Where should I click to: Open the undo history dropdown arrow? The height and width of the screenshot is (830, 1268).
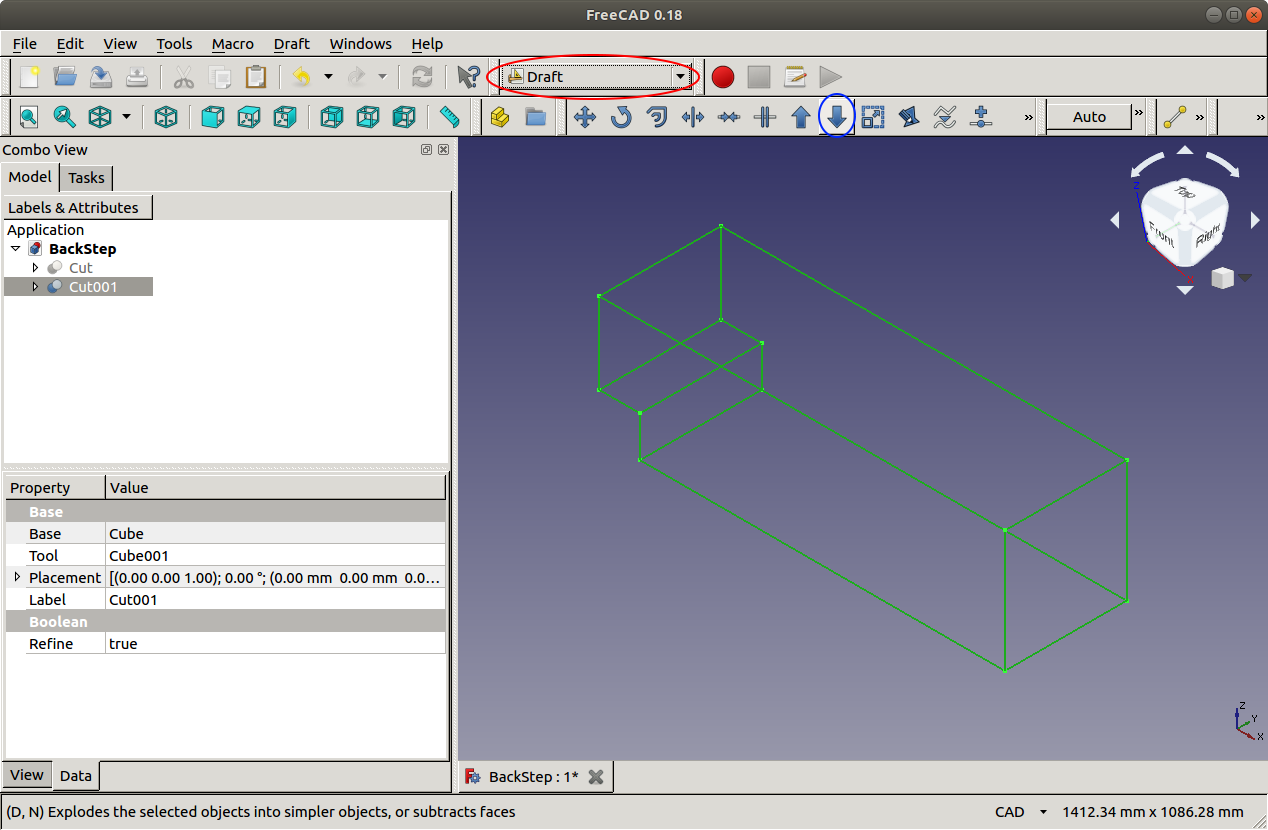[x=328, y=77]
